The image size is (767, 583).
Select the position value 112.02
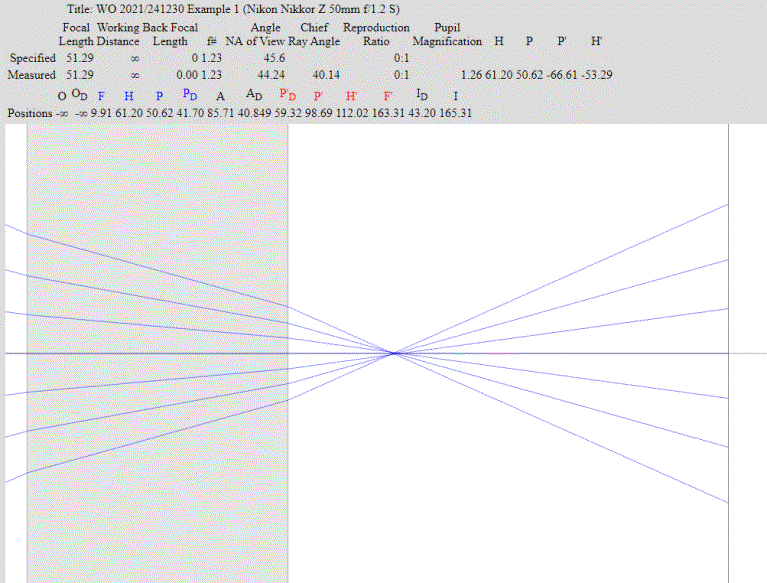(352, 113)
